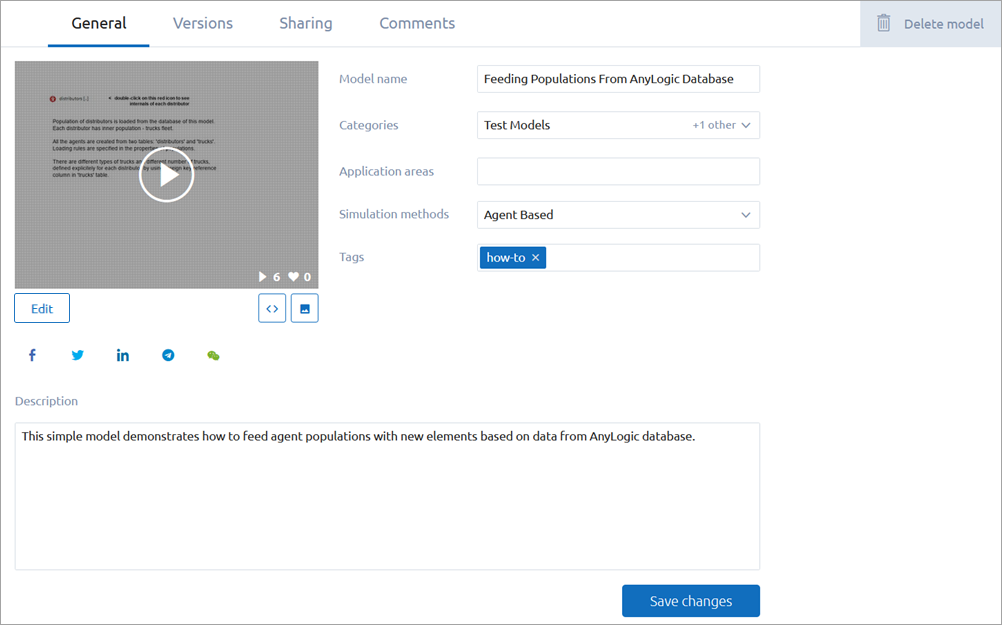1002x625 pixels.
Task: Click the Edit button under the preview
Action: 41,307
